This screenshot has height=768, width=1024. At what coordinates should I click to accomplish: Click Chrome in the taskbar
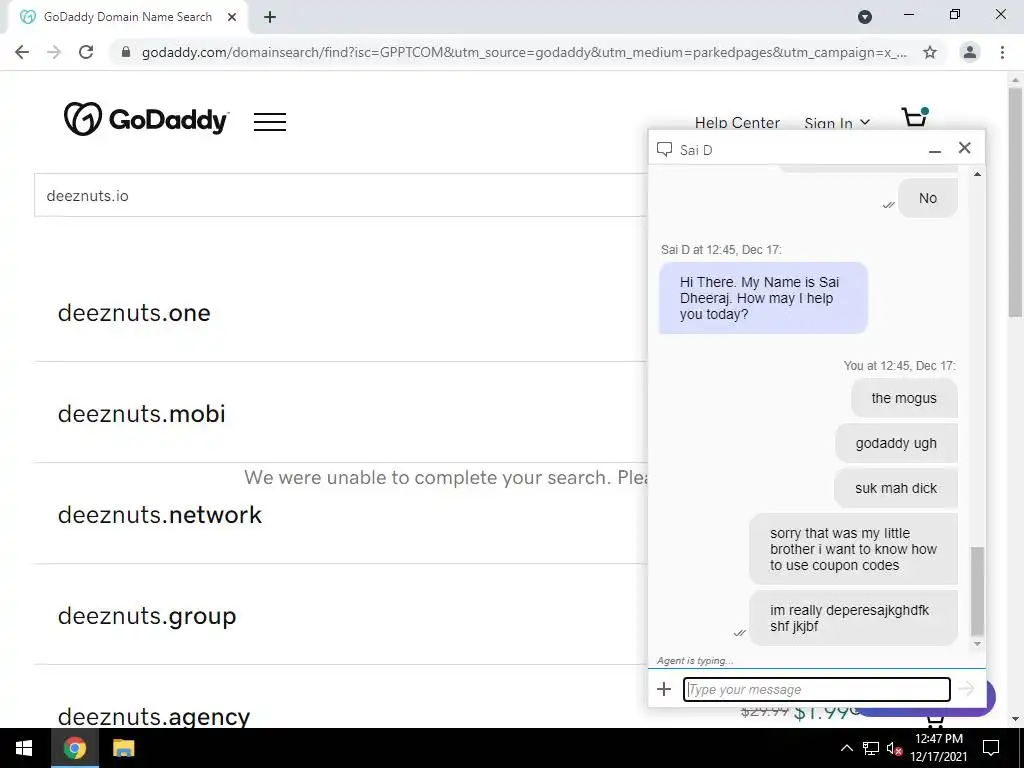[74, 748]
